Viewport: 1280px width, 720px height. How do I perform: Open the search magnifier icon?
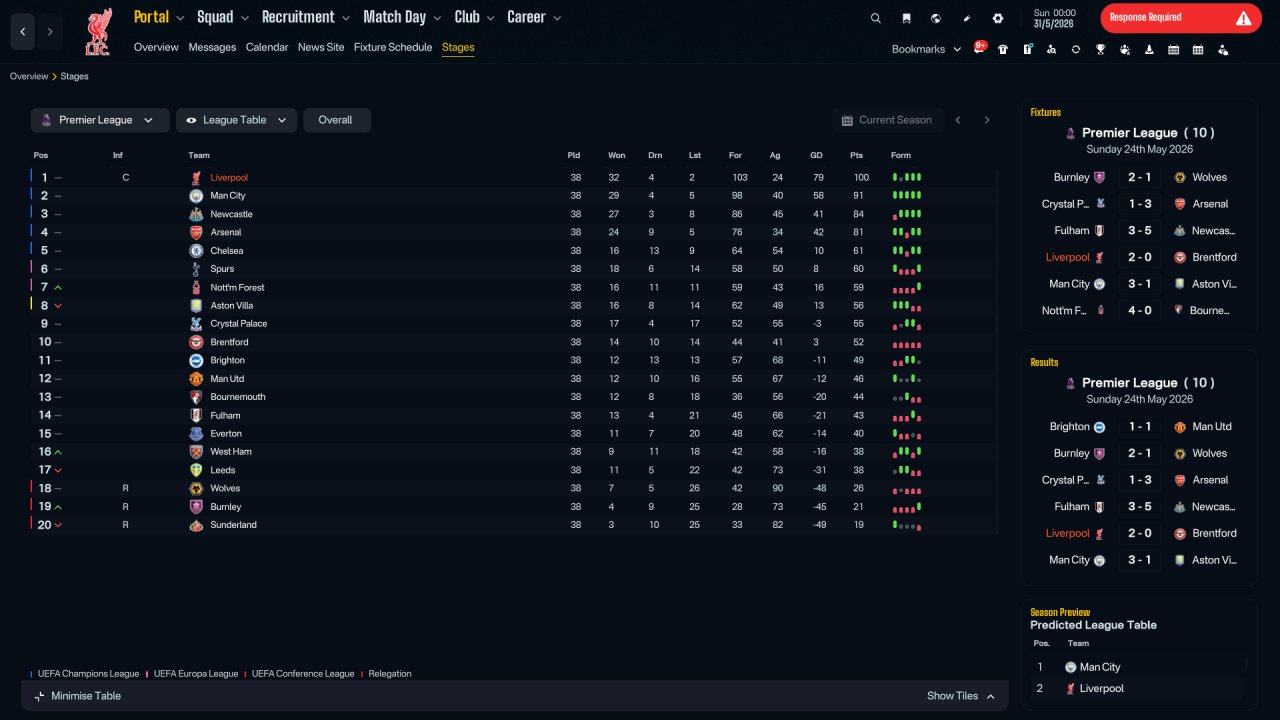(876, 18)
